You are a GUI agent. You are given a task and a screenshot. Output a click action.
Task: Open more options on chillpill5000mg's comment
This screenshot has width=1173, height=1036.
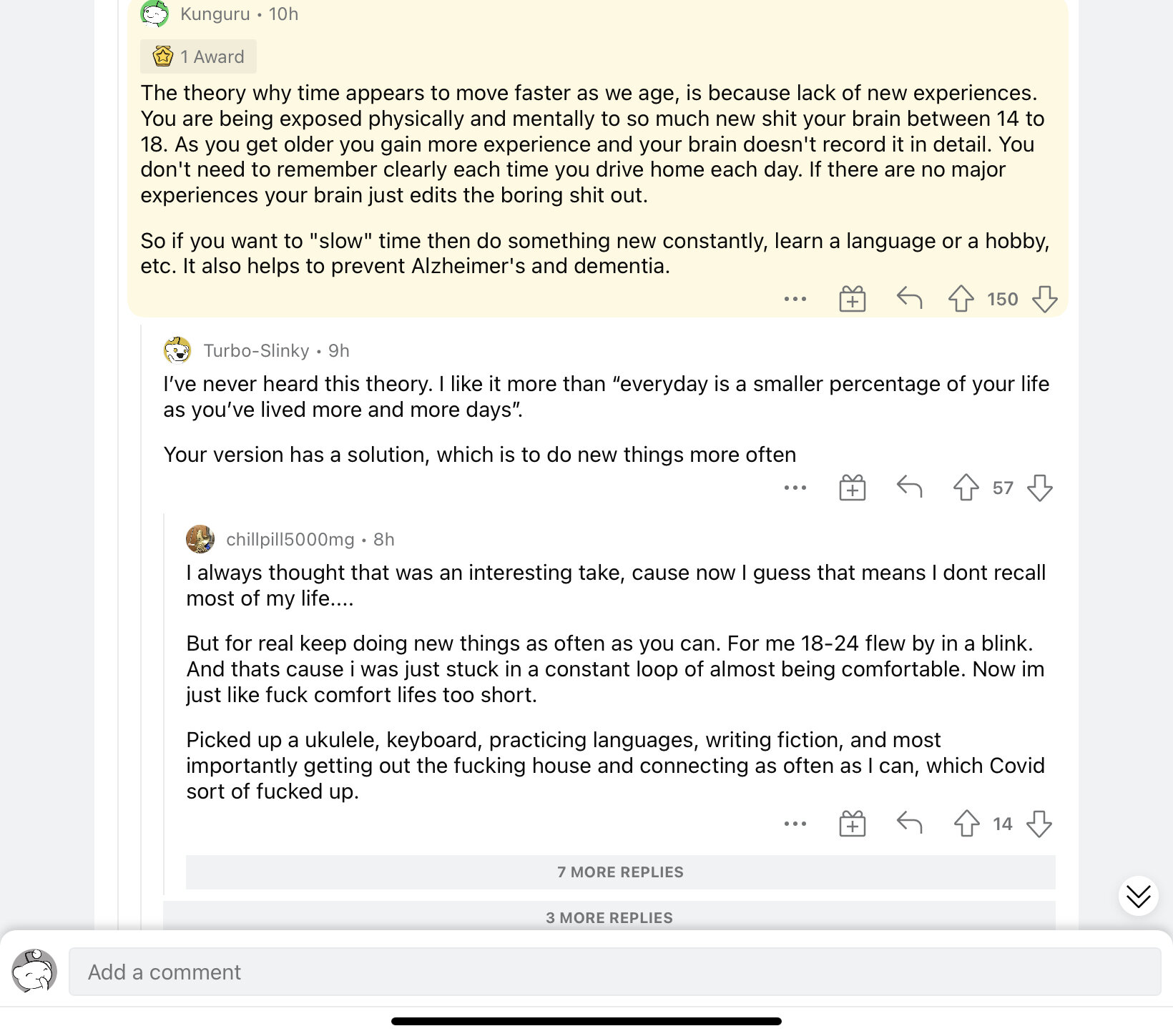coord(795,824)
